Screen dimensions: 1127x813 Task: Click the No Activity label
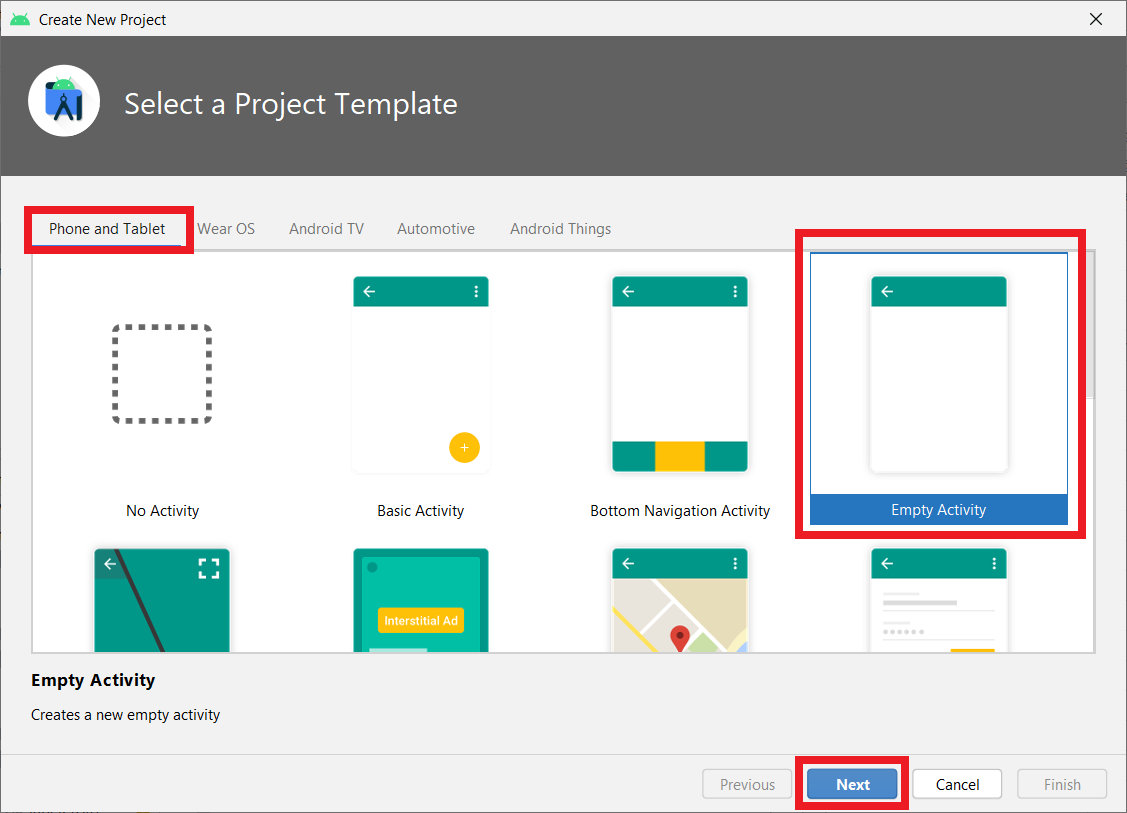pyautogui.click(x=162, y=510)
